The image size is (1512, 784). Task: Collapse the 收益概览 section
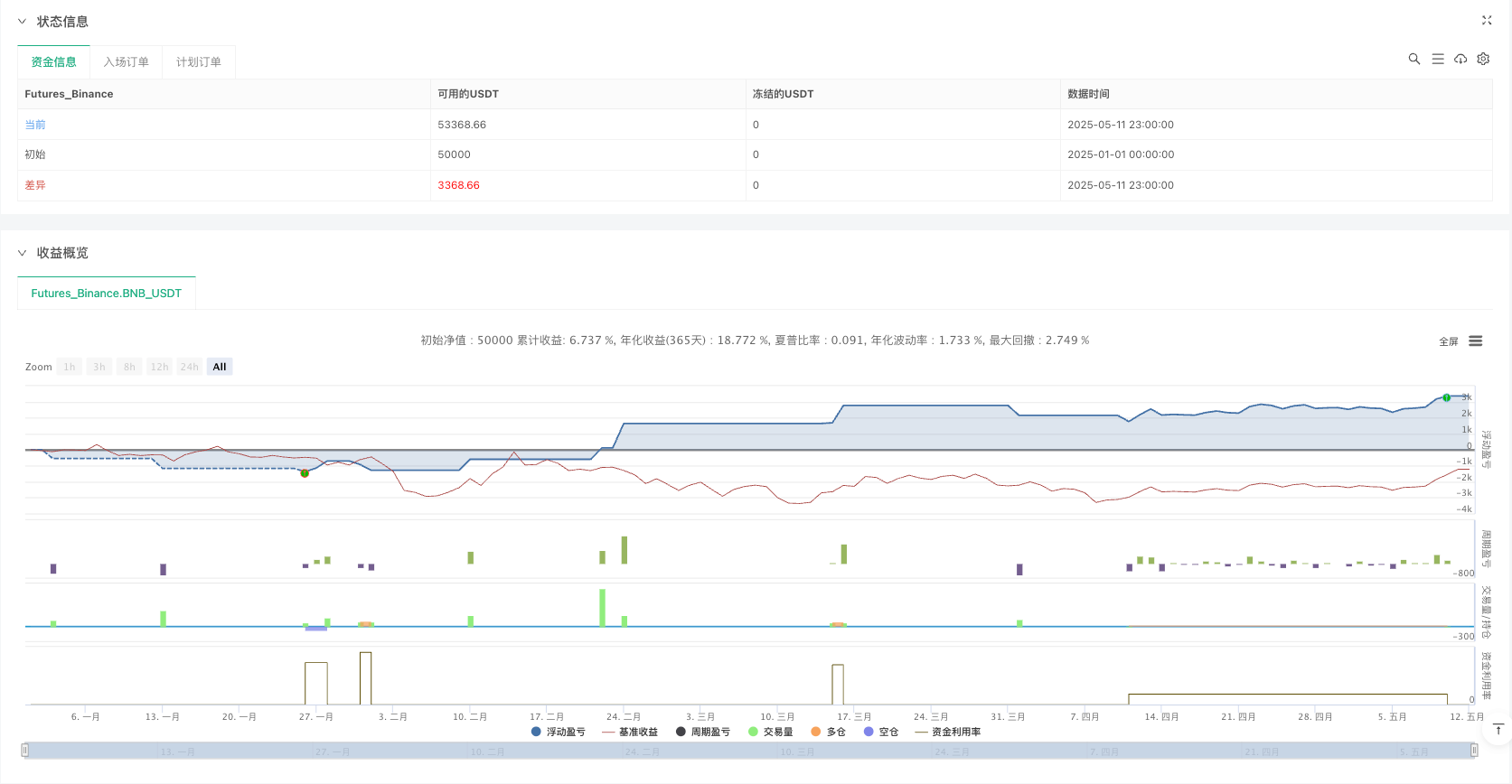pos(22,253)
